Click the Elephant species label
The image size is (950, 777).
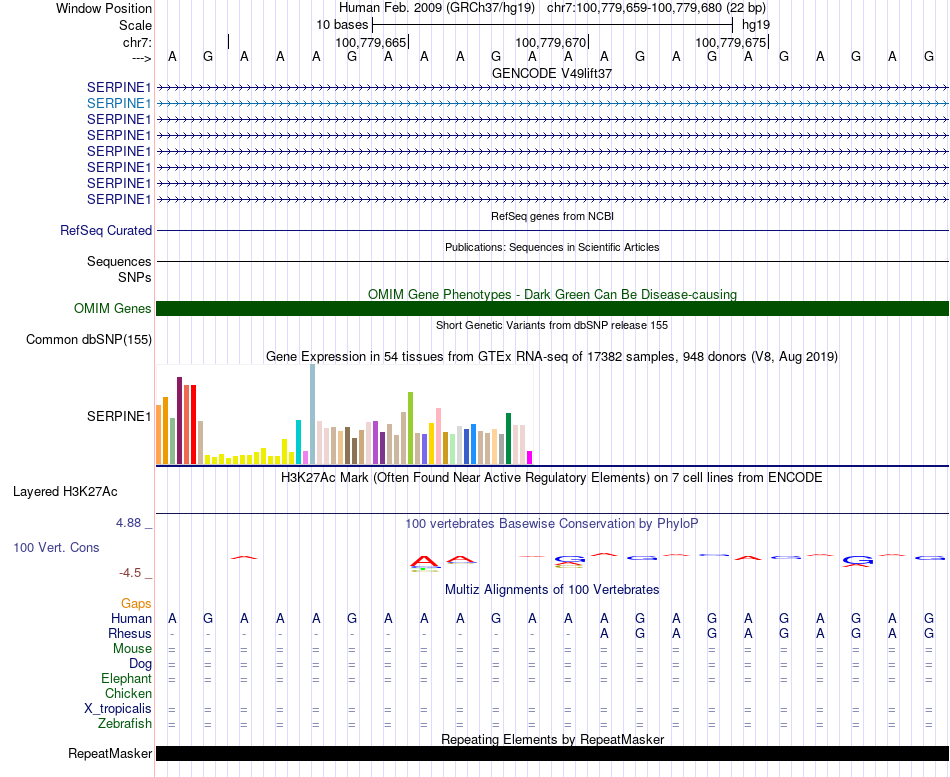pyautogui.click(x=127, y=678)
